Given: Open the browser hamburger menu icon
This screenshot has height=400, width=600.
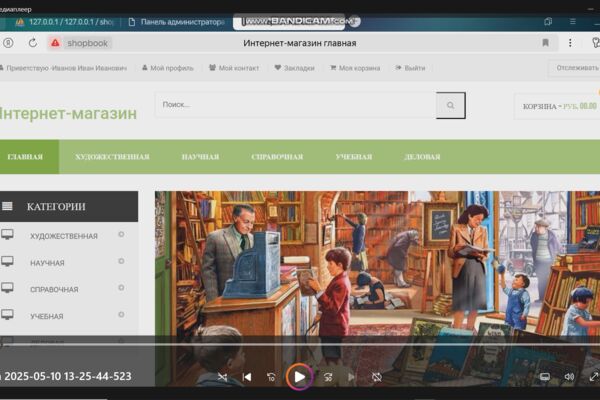Looking at the screenshot, I should (573, 21).
